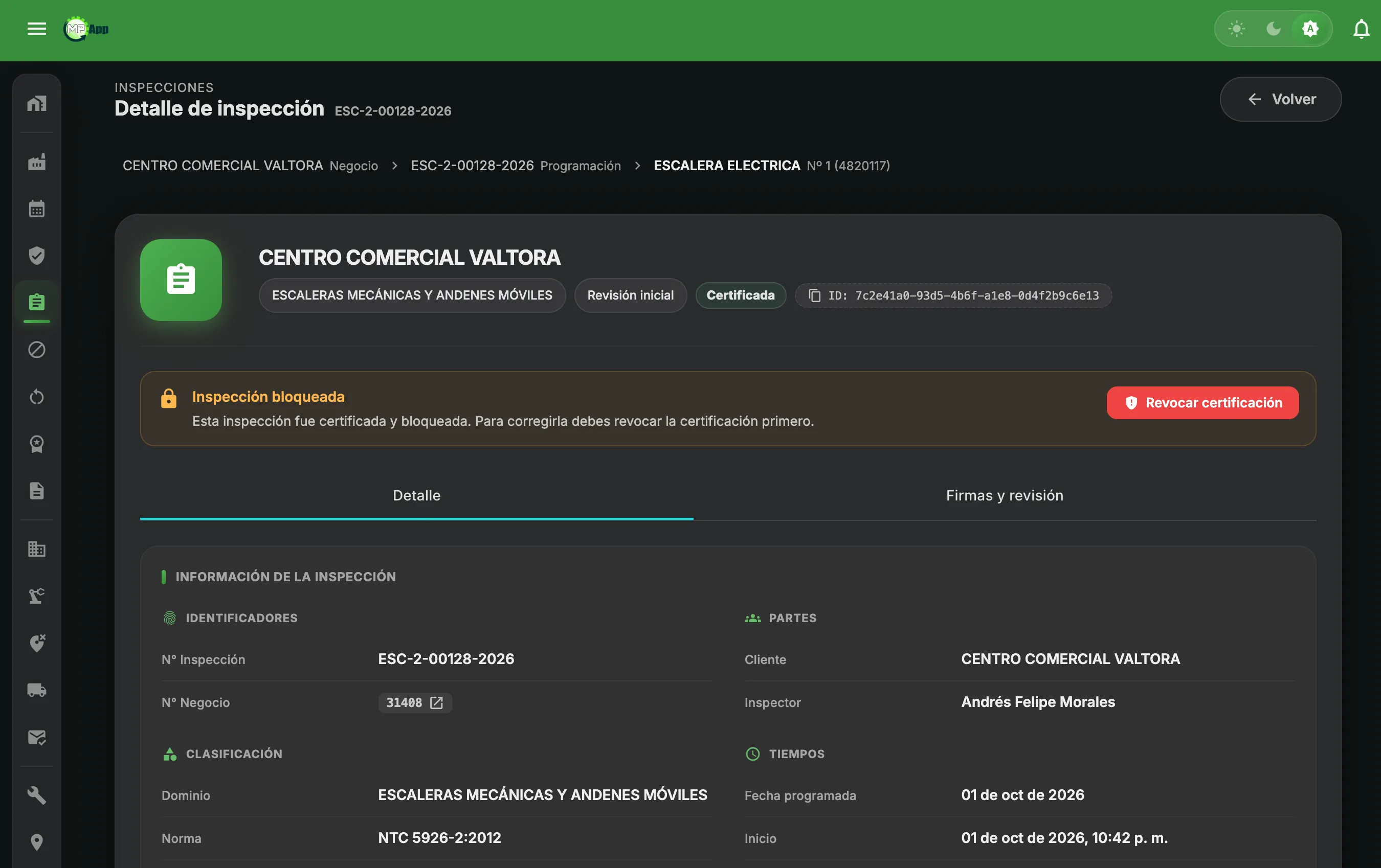Open the wrench tools icon in sidebar
Viewport: 1381px width, 868px height.
click(x=37, y=796)
